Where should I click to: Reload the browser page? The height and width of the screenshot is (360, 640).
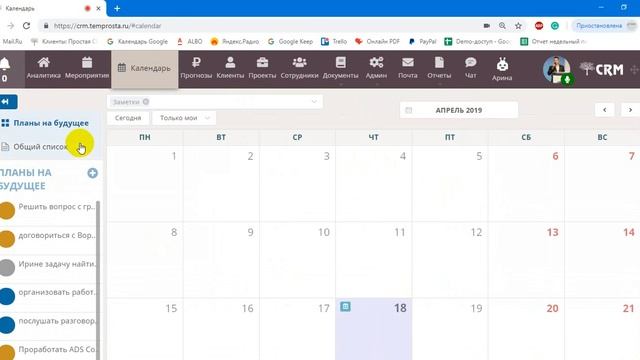(x=27, y=26)
